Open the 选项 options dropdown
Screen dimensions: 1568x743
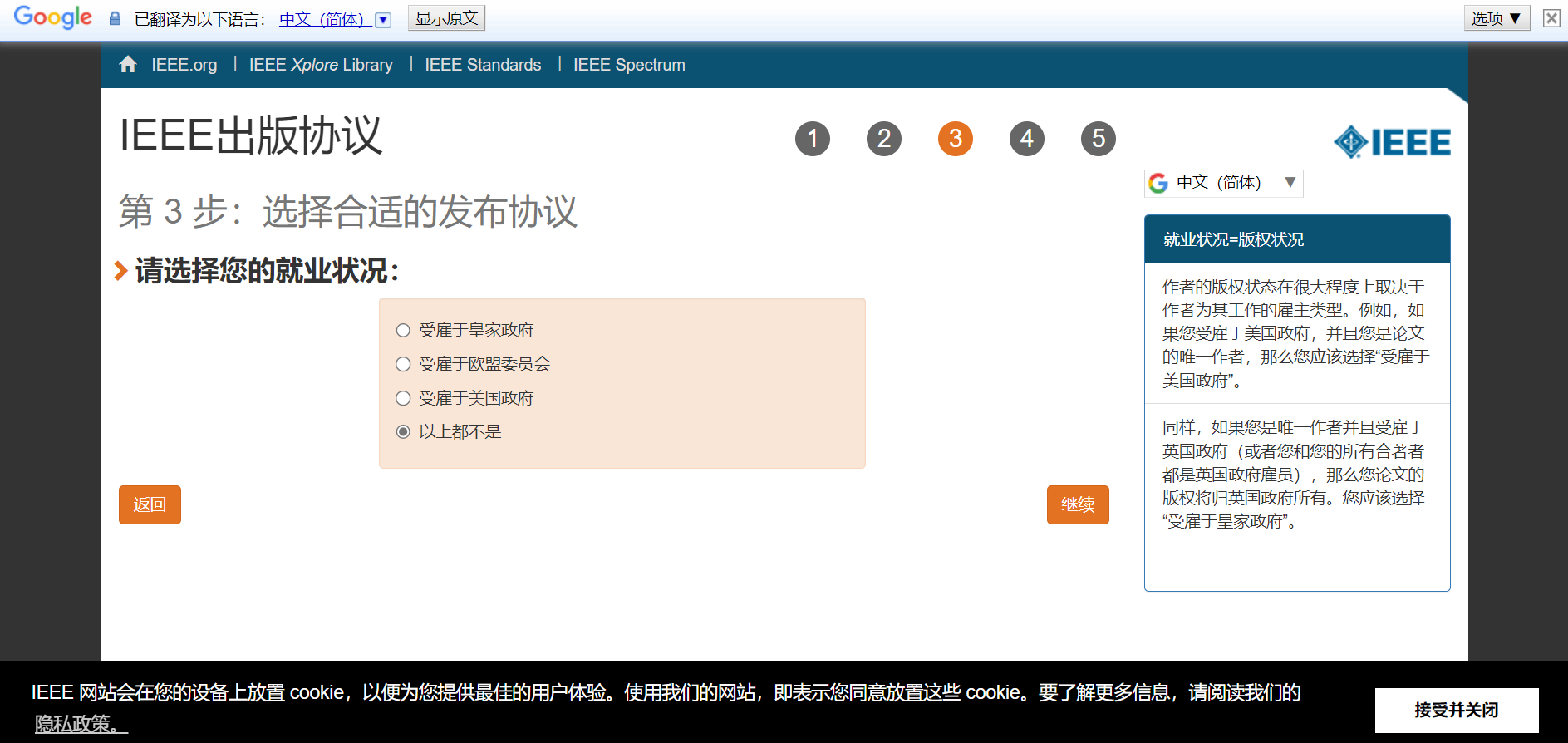(1497, 18)
